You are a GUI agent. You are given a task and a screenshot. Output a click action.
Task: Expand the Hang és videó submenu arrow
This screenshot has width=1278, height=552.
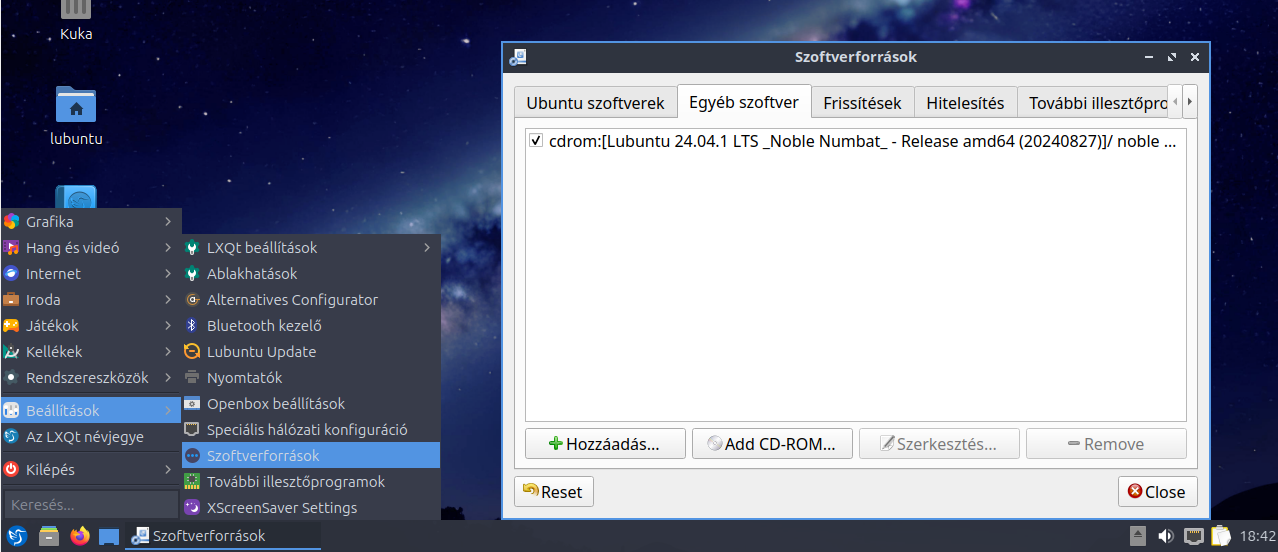(168, 248)
